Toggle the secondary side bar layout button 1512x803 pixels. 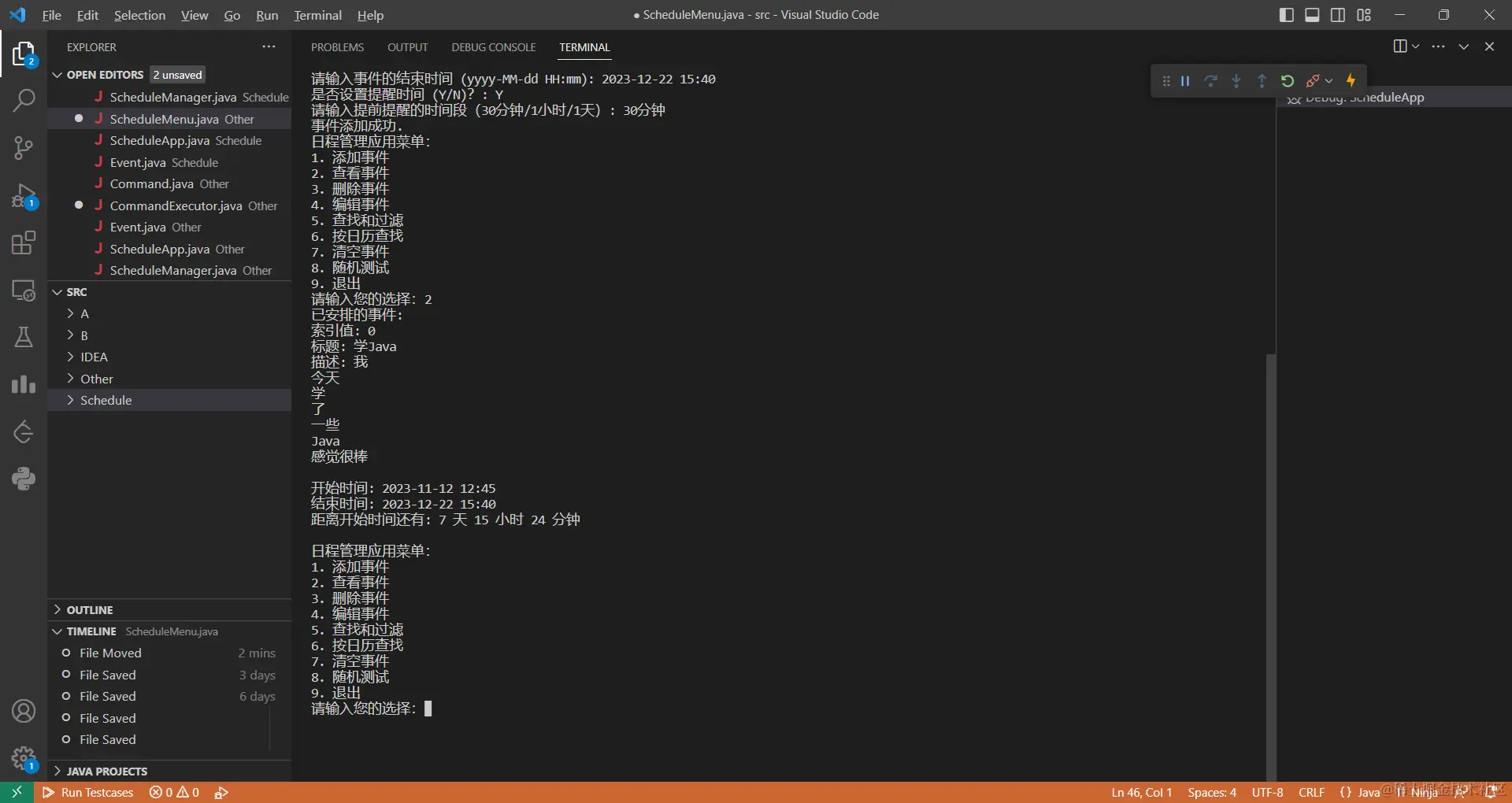pos(1338,15)
